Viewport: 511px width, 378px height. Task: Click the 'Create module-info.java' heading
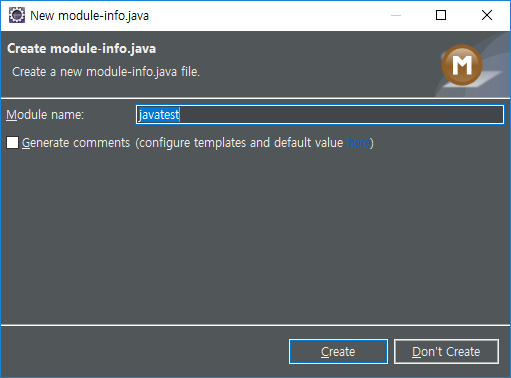click(x=81, y=49)
